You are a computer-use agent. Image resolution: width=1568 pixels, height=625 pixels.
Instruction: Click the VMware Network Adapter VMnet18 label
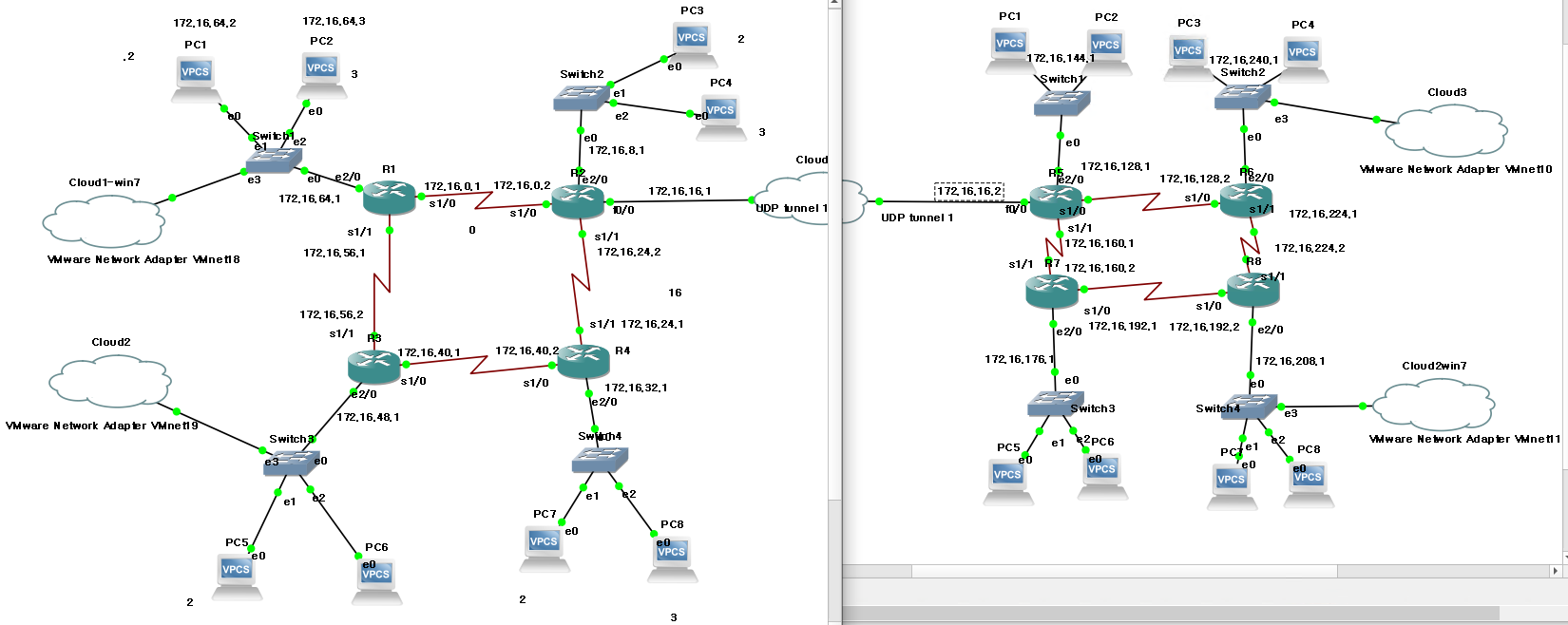tap(143, 259)
